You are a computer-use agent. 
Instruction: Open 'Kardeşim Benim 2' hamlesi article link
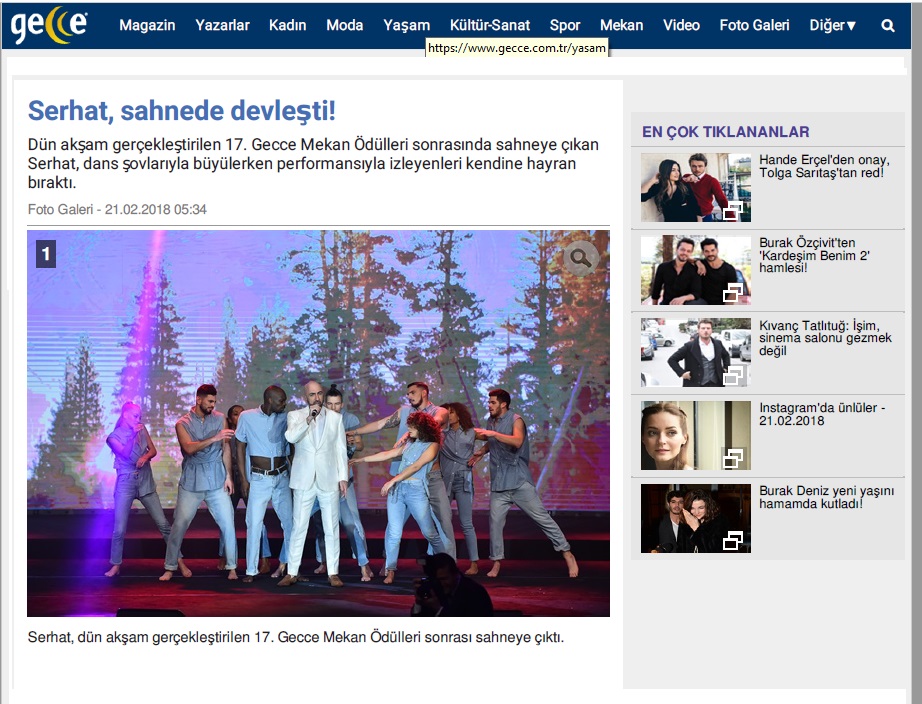point(814,255)
